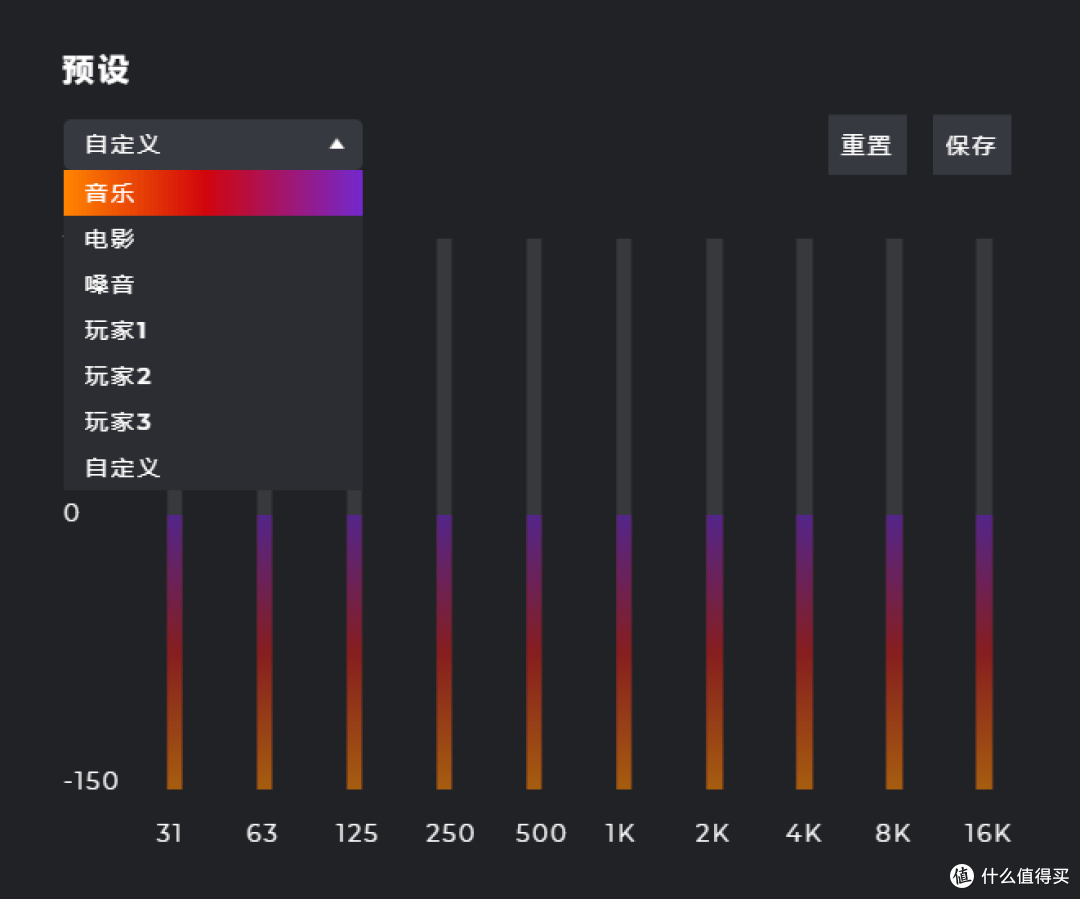
Task: Click the 保存 save button
Action: coord(971,144)
